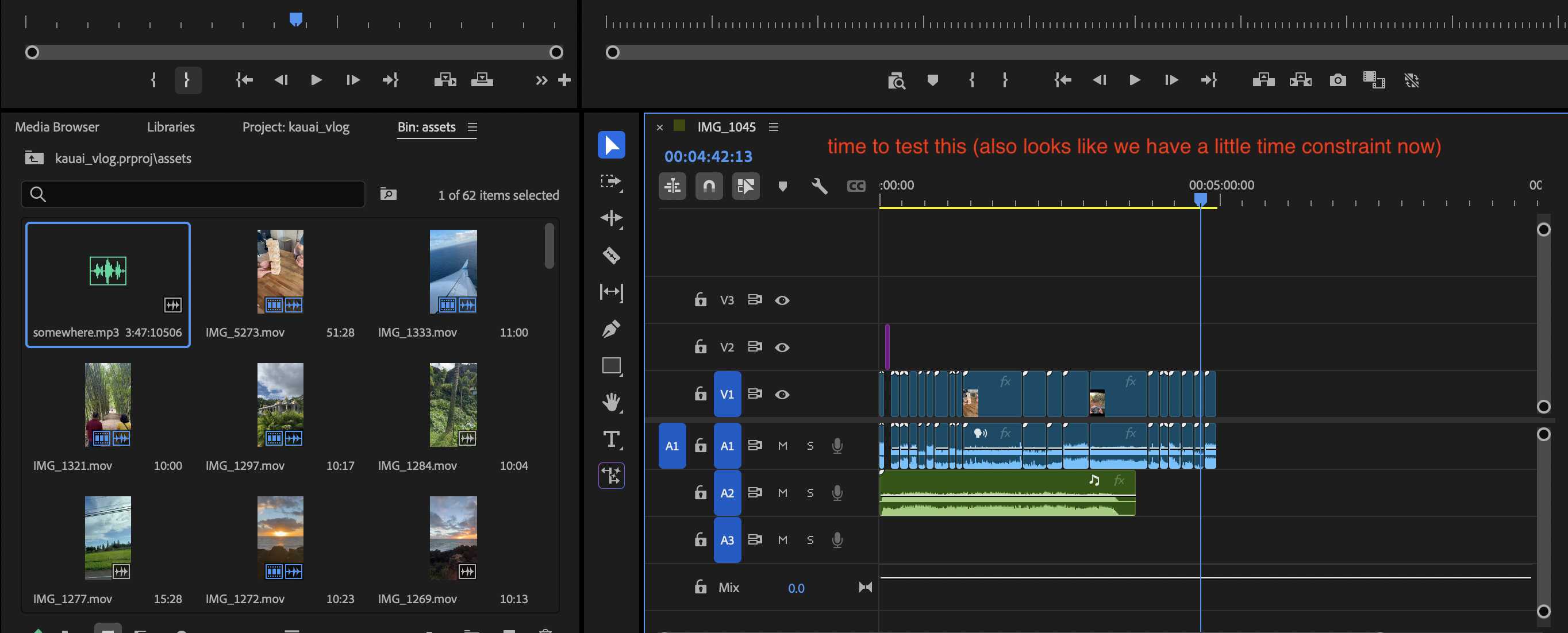Open the Project: kauai_vlog tab
The width and height of the screenshot is (1568, 633).
coord(296,127)
